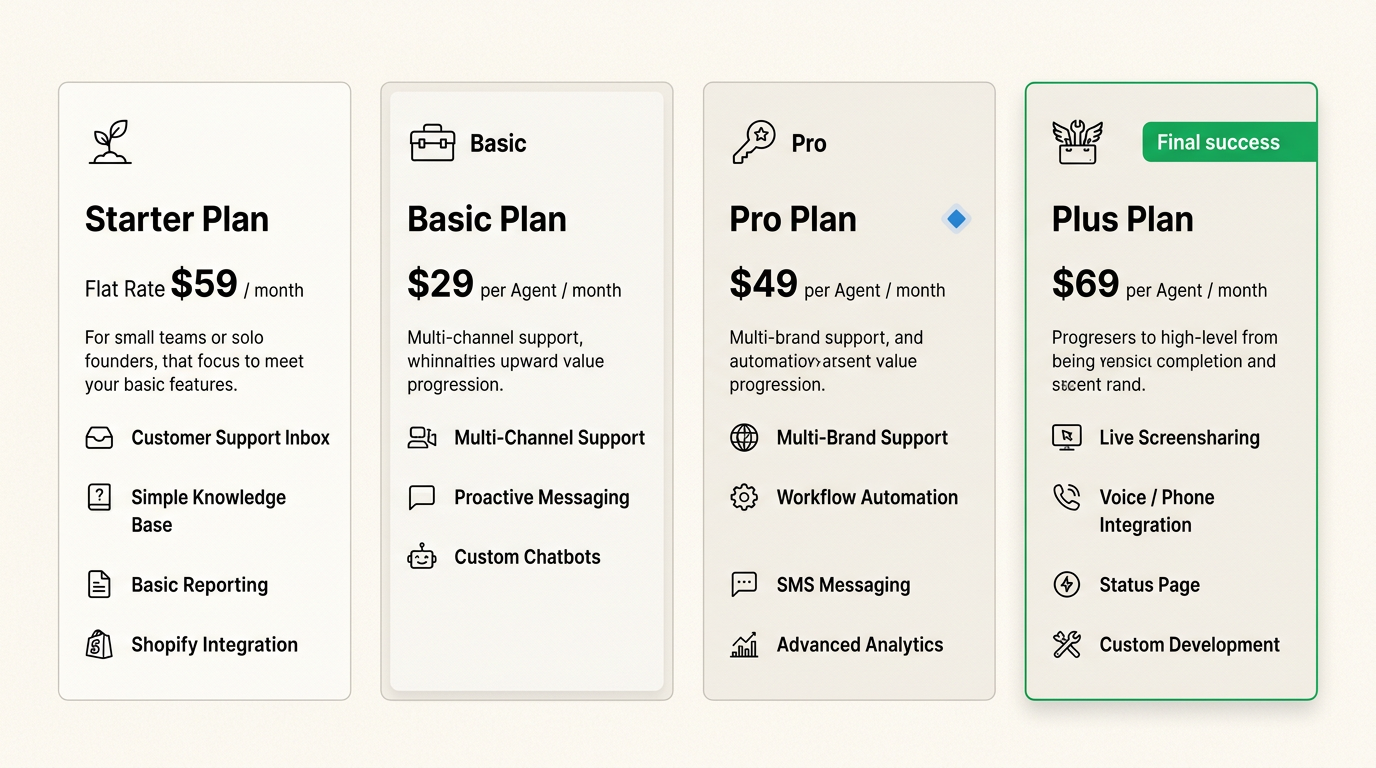
Task: Click the Starter Plan $59 price
Action: coord(204,285)
